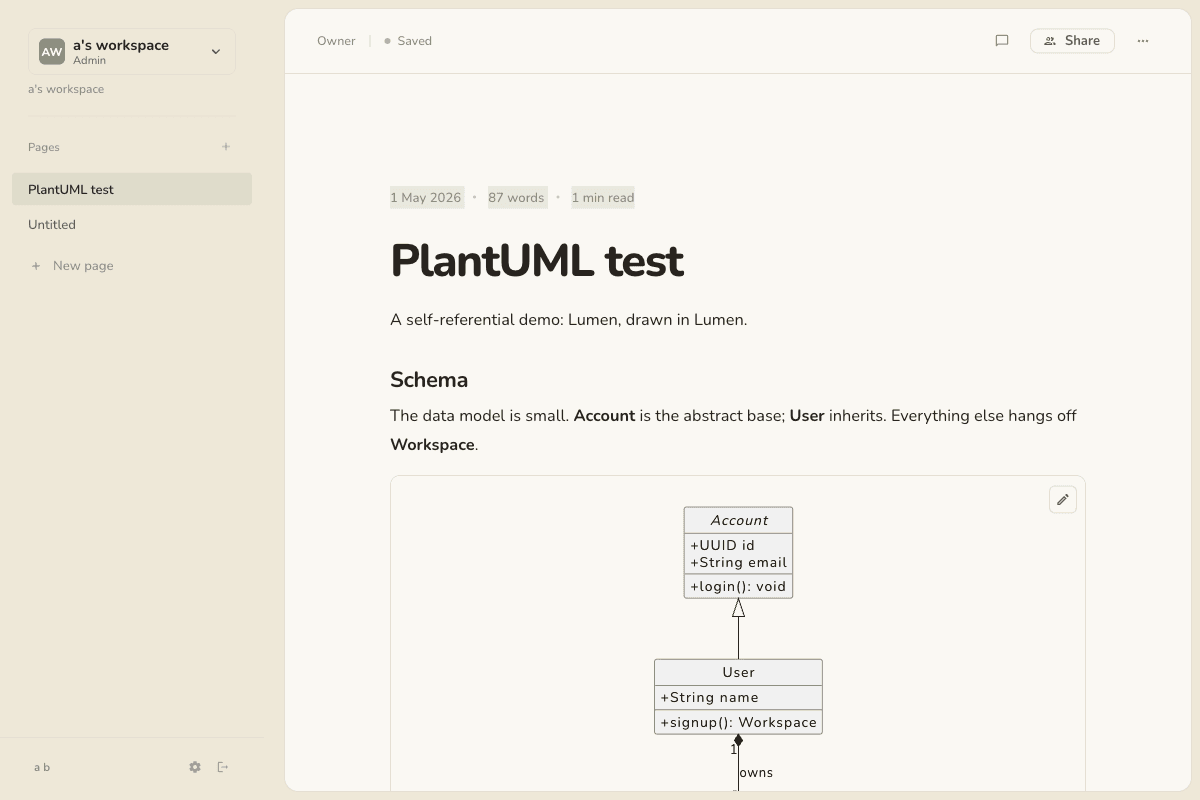Click the AW workspace avatar
Viewport: 1200px width, 800px height.
click(52, 51)
